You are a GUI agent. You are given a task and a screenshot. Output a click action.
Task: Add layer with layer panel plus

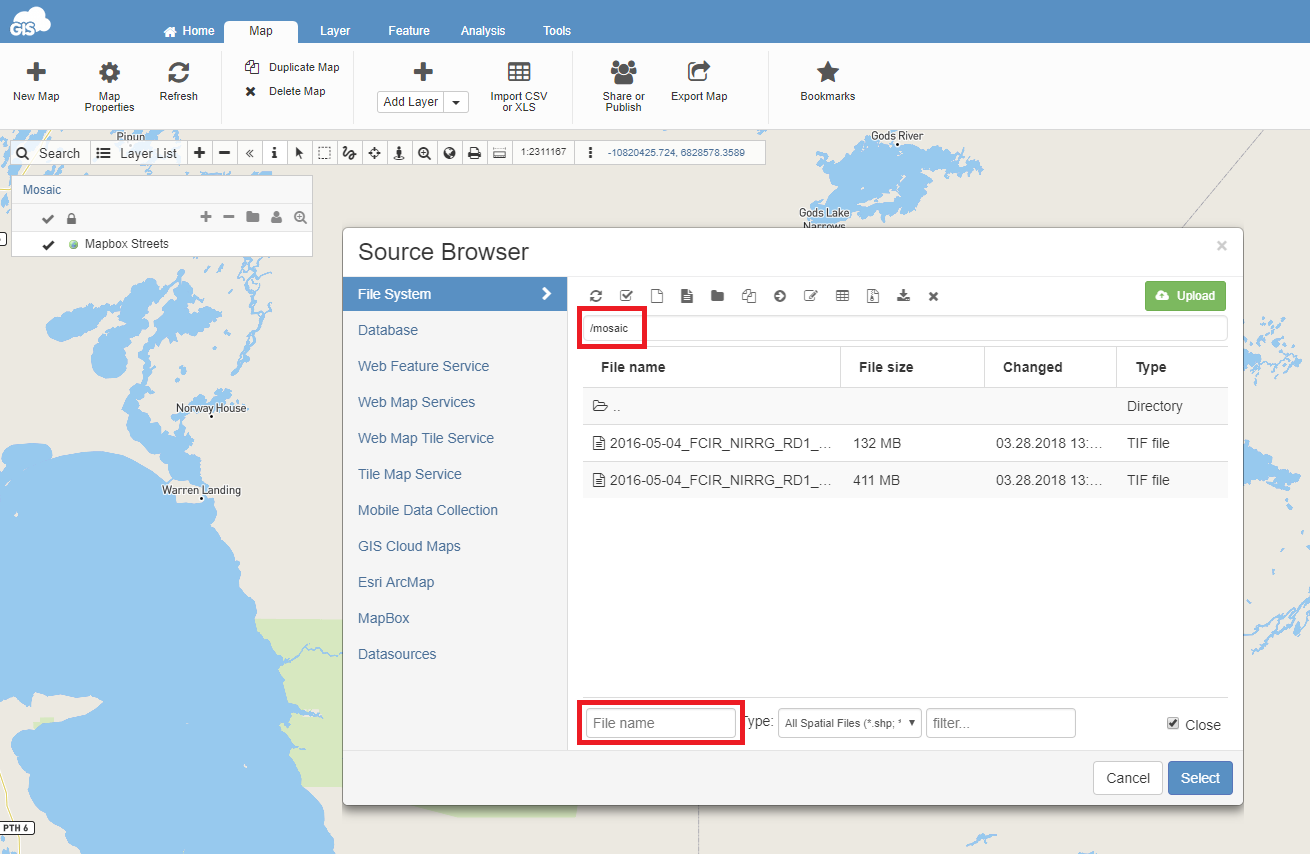point(206,217)
